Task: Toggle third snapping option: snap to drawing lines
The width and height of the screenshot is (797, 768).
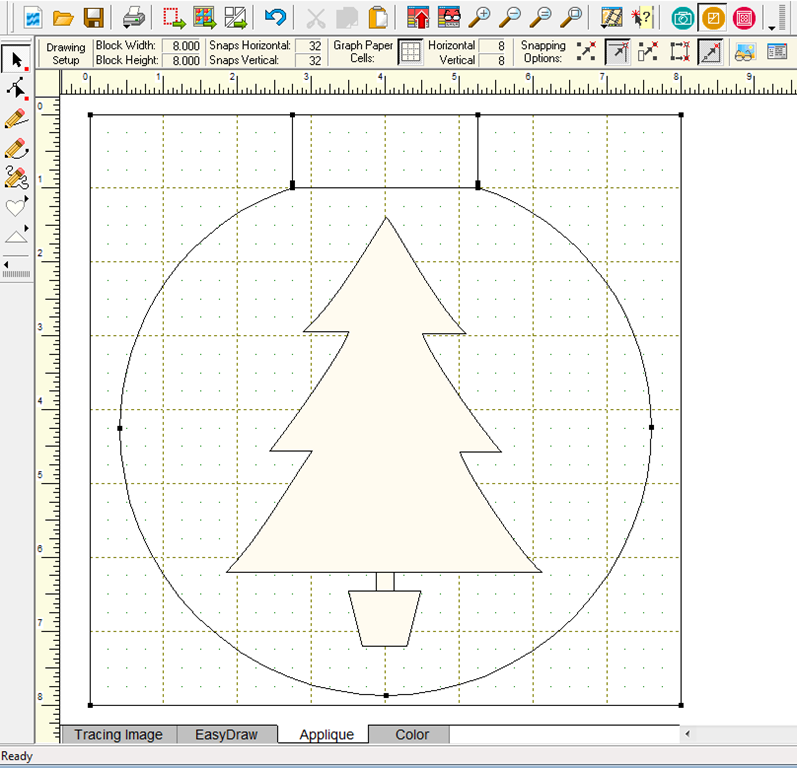Action: (x=648, y=52)
